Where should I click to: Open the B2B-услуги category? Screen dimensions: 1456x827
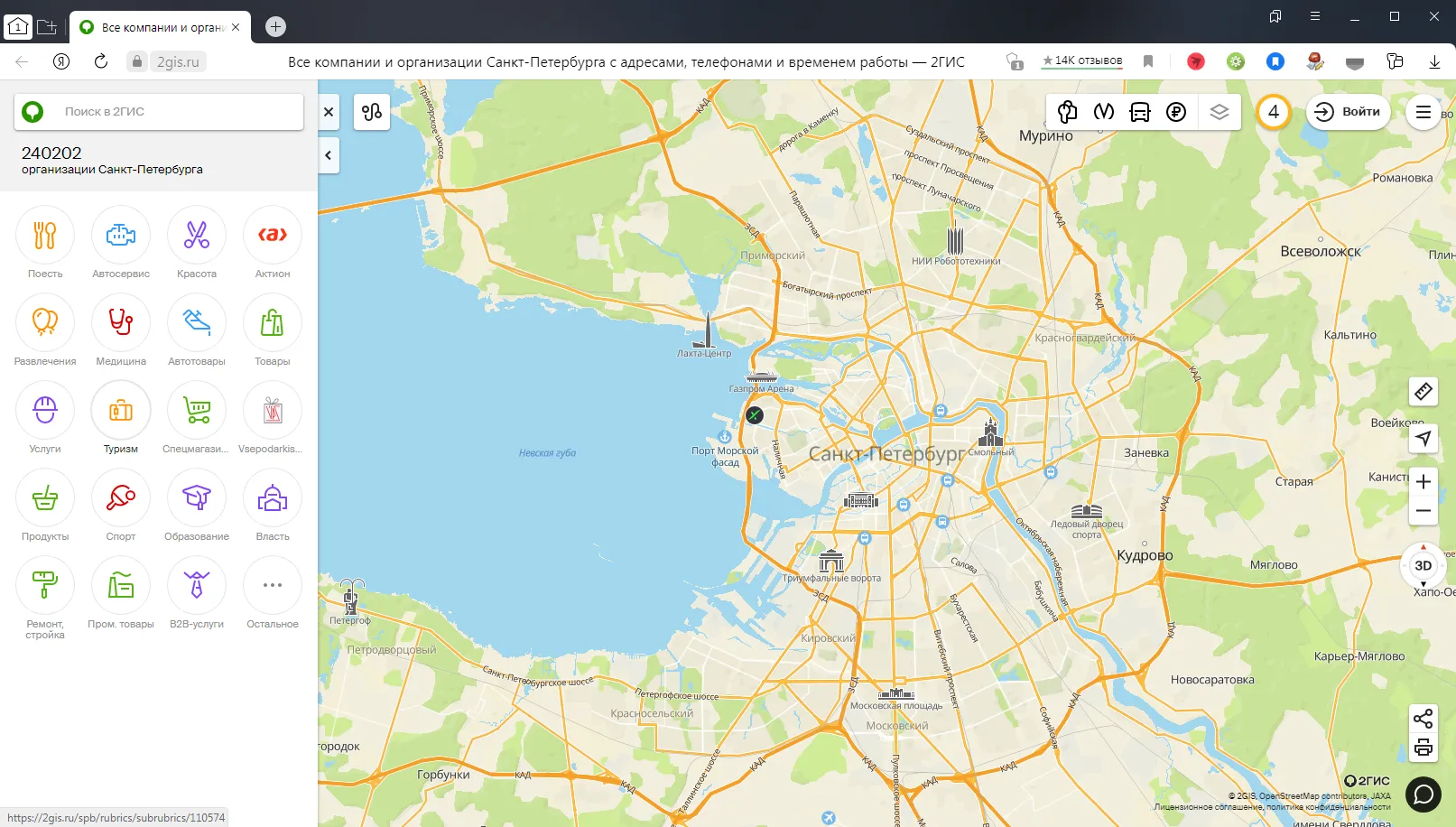point(197,594)
